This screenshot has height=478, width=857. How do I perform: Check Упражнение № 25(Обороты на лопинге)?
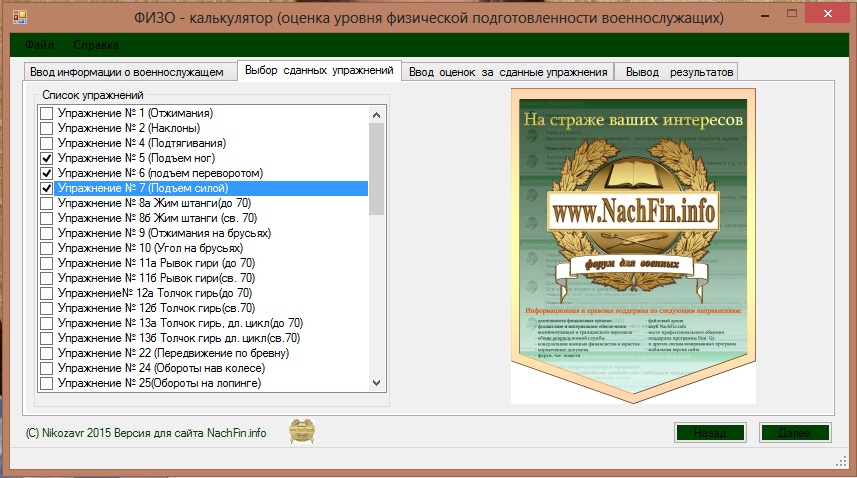(46, 383)
